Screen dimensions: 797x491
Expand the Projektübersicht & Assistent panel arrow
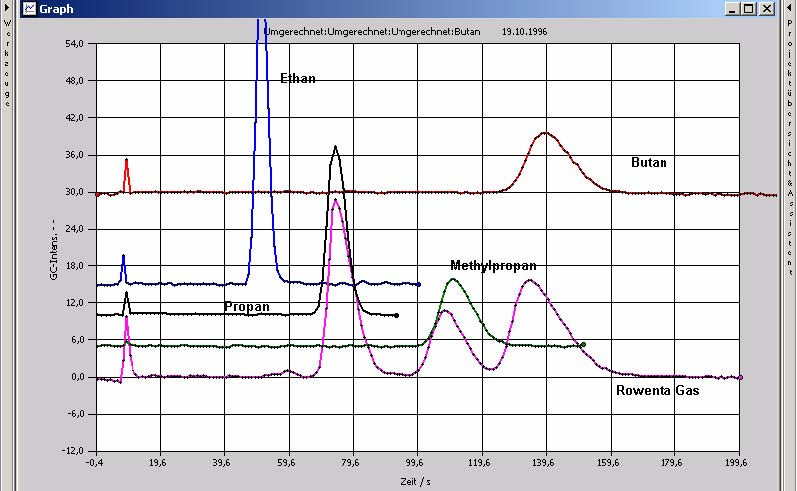pos(788,7)
